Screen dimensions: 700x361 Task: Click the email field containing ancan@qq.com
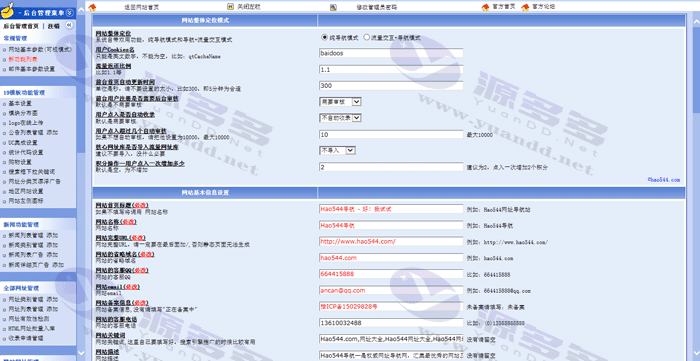click(391, 290)
